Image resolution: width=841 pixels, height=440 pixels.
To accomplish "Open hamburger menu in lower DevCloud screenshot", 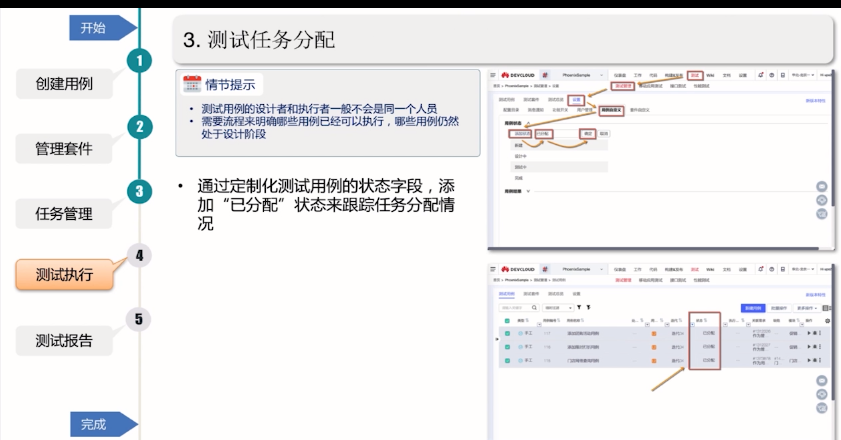I will point(493,269).
